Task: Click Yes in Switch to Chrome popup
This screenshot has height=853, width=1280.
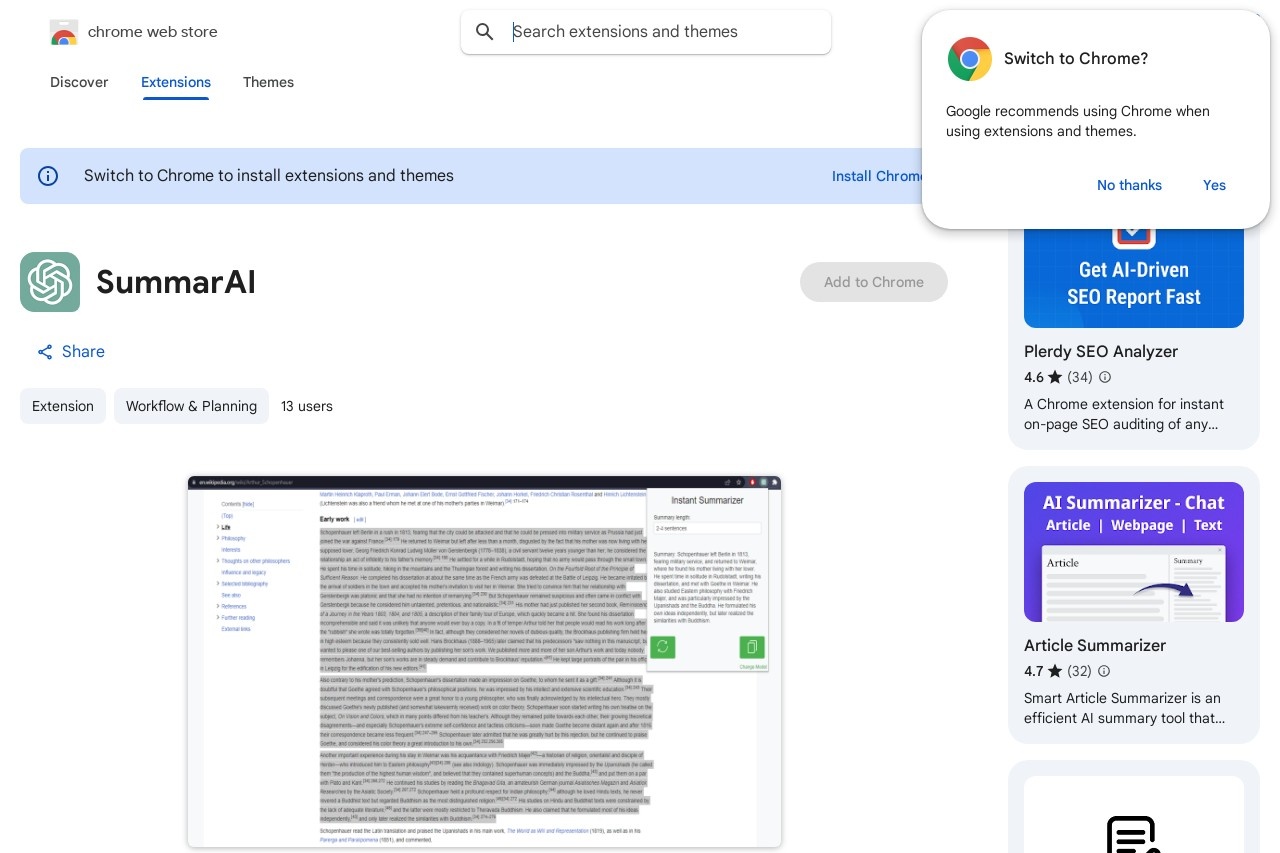Action: pos(1214,185)
